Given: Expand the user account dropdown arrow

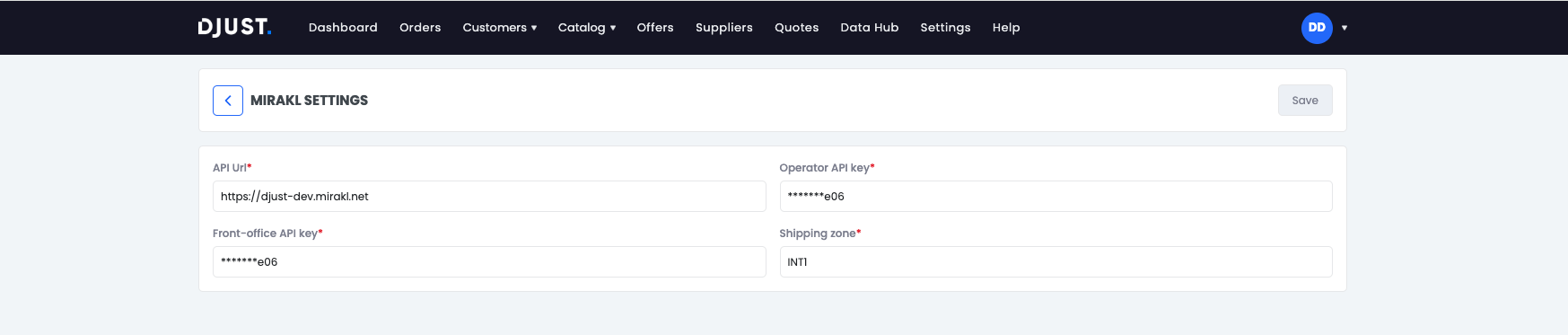Looking at the screenshot, I should click(x=1345, y=28).
